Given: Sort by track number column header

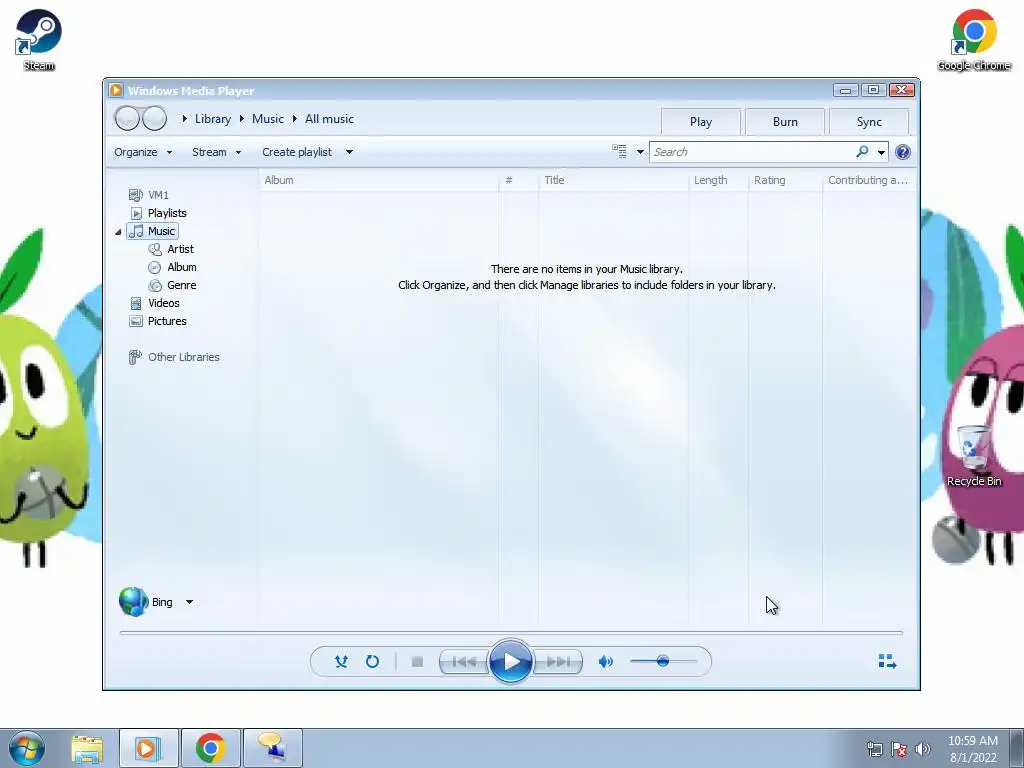Looking at the screenshot, I should [x=519, y=180].
